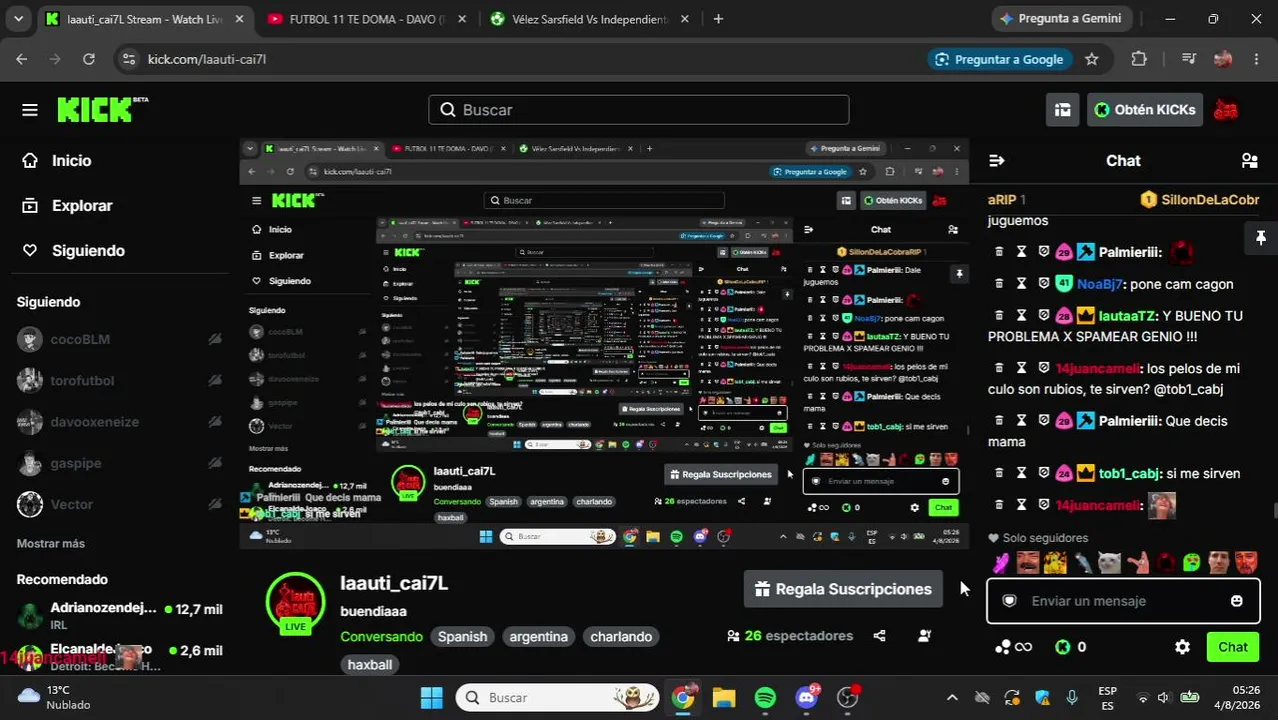Screen dimensions: 1278x720
Task: Open chat settings gear icon
Action: (x=1182, y=647)
